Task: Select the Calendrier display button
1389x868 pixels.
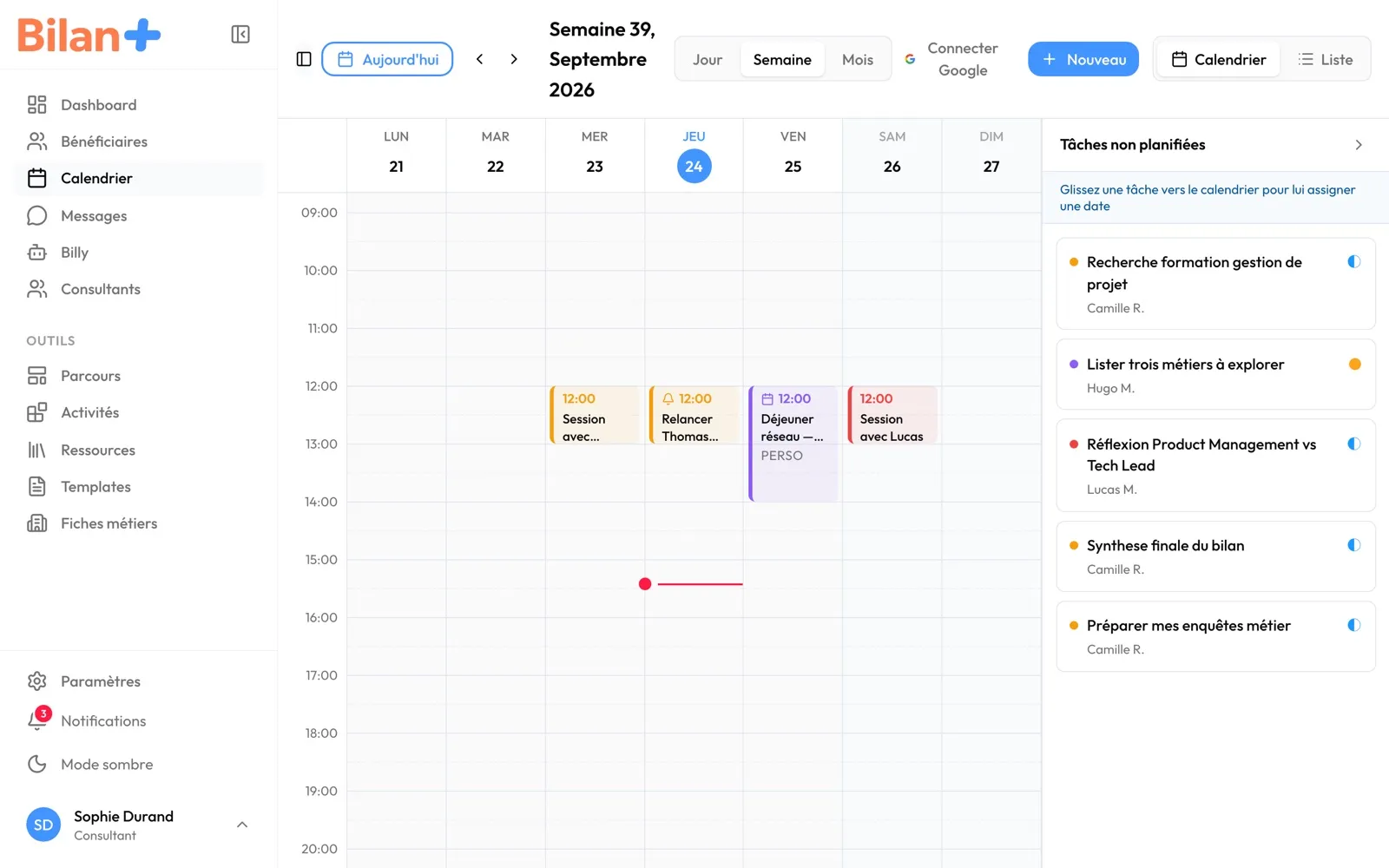Action: coord(1219,59)
